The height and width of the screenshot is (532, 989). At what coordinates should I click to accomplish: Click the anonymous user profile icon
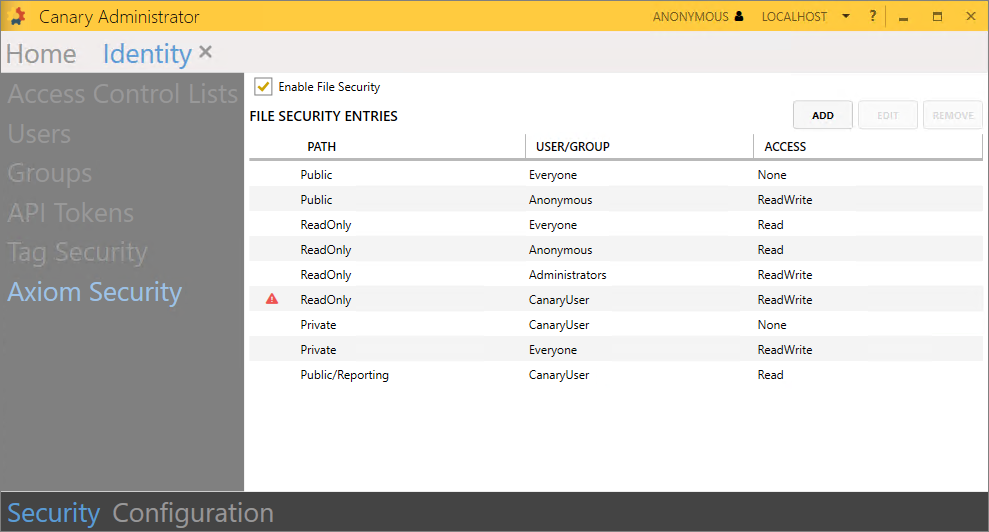coord(739,17)
